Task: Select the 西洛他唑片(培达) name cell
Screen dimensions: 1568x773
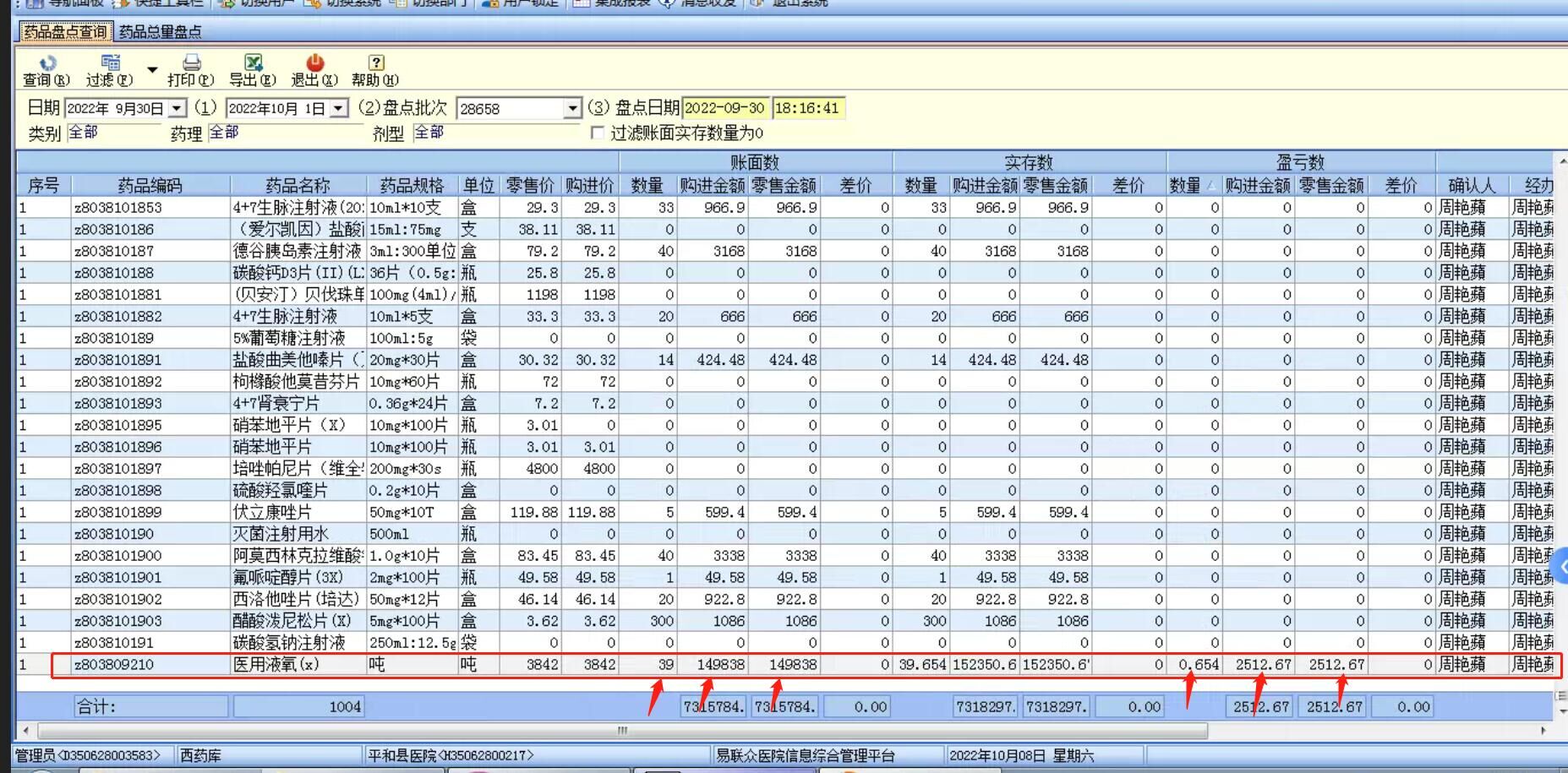Action: pyautogui.click(x=298, y=600)
